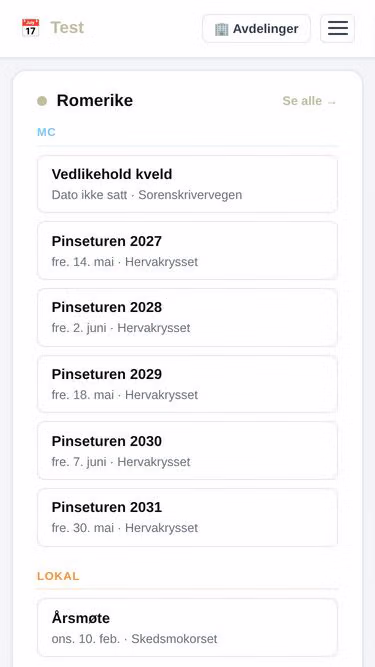
Task: Select the Pinseturen 2028 event
Action: pos(188,317)
